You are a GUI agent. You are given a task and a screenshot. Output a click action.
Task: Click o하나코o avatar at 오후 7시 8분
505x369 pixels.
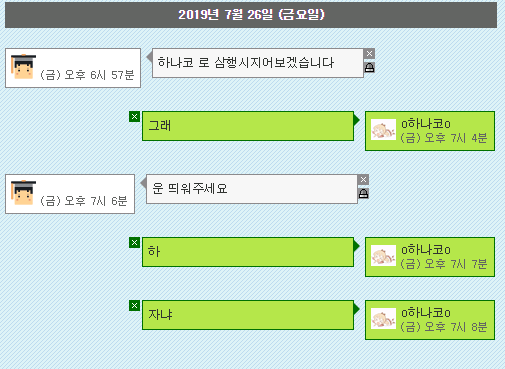pyautogui.click(x=383, y=319)
